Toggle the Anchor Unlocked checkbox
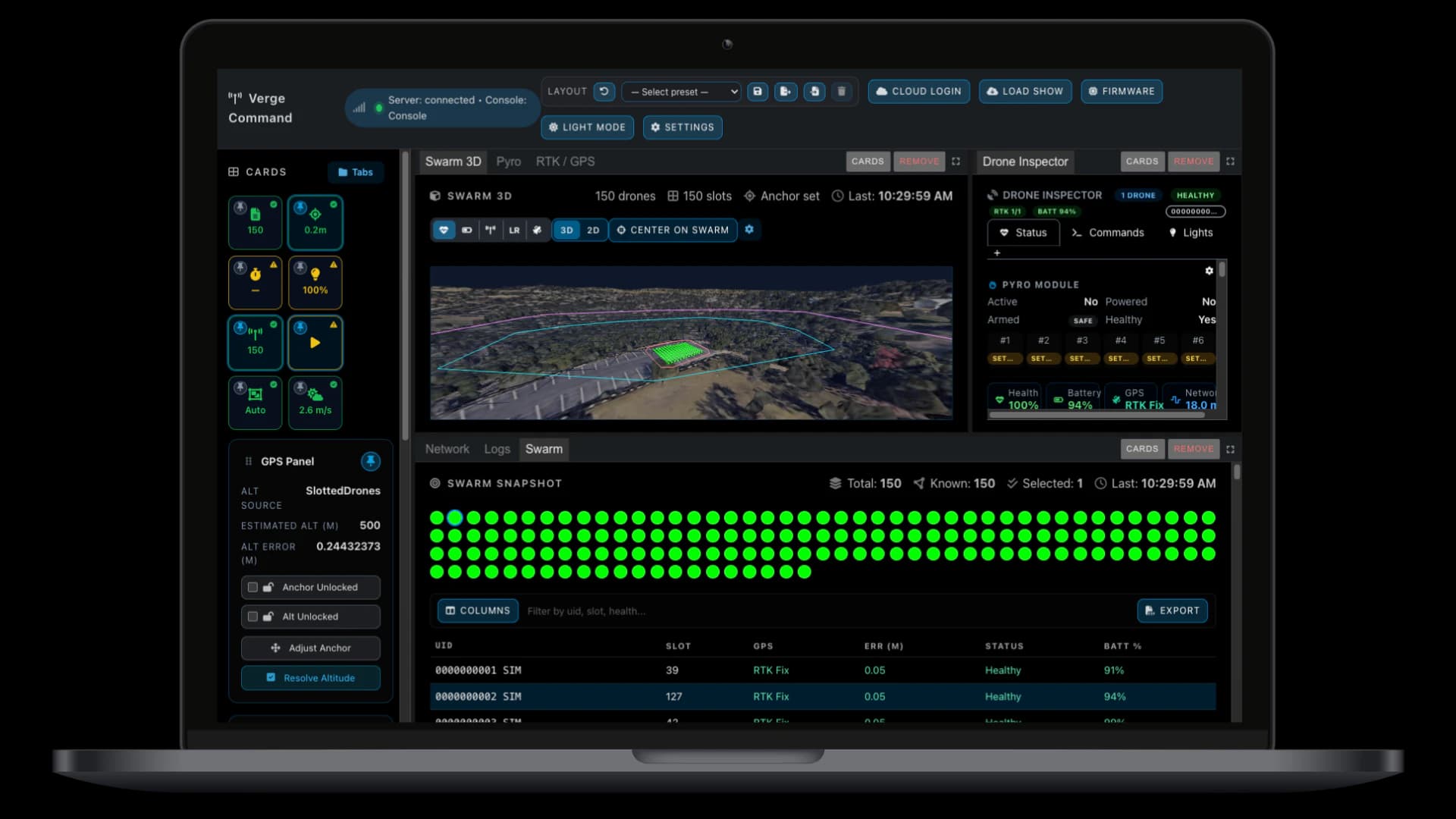 (253, 587)
